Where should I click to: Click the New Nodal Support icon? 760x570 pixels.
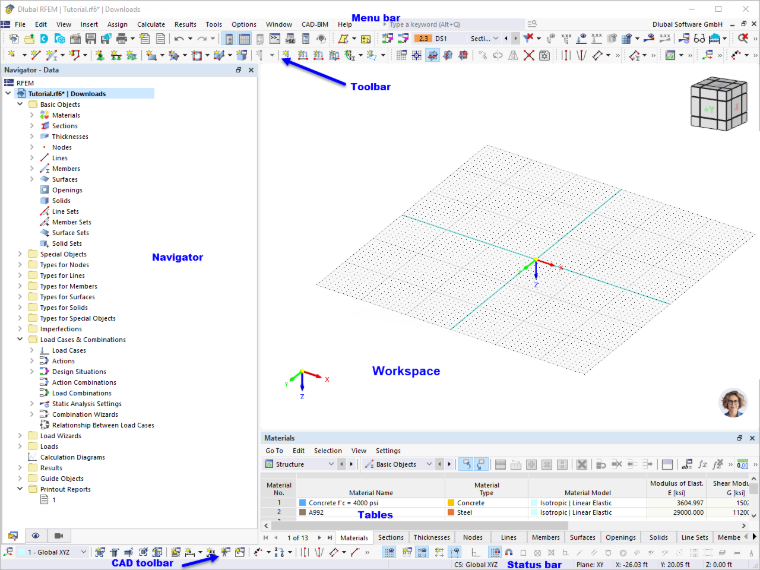pos(100,56)
